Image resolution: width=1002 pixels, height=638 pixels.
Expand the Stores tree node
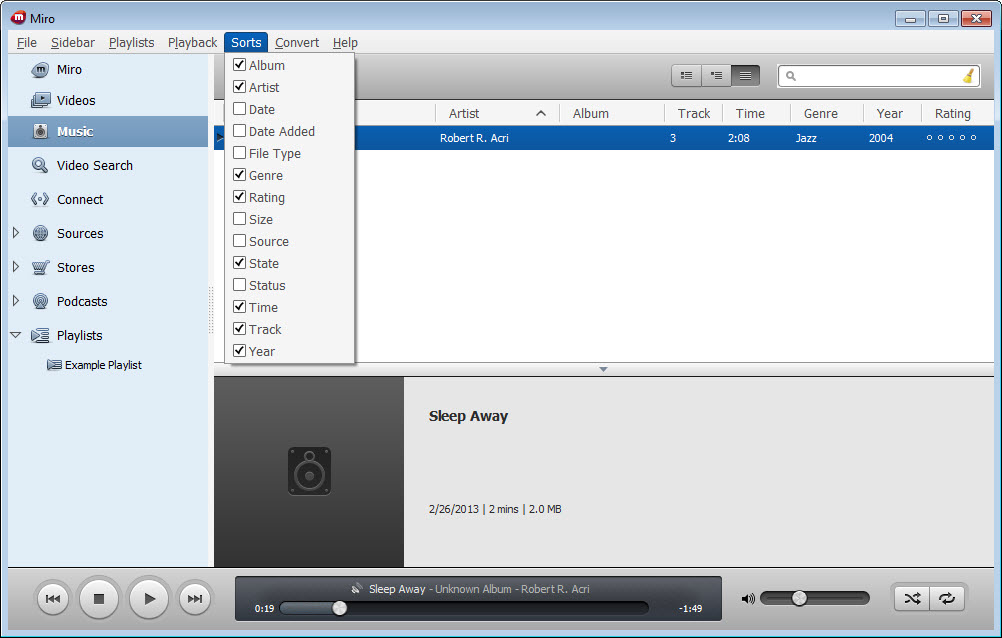(x=16, y=267)
